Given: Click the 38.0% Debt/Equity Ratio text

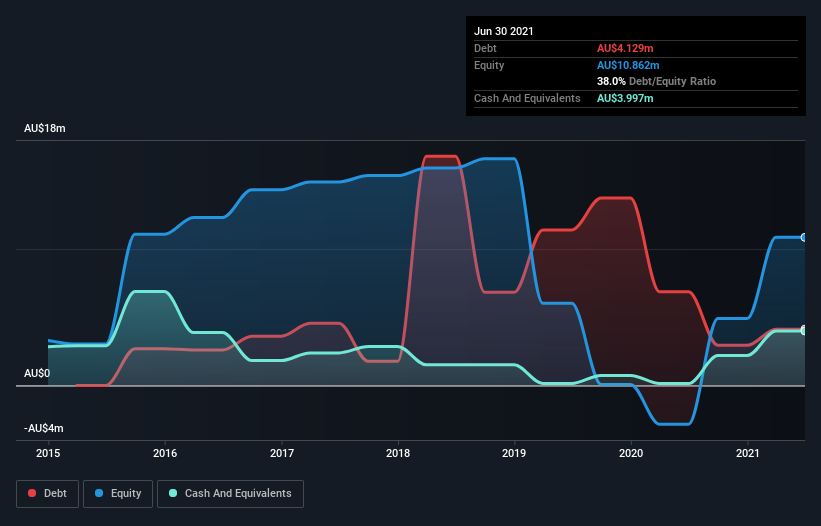Looking at the screenshot, I should (657, 81).
